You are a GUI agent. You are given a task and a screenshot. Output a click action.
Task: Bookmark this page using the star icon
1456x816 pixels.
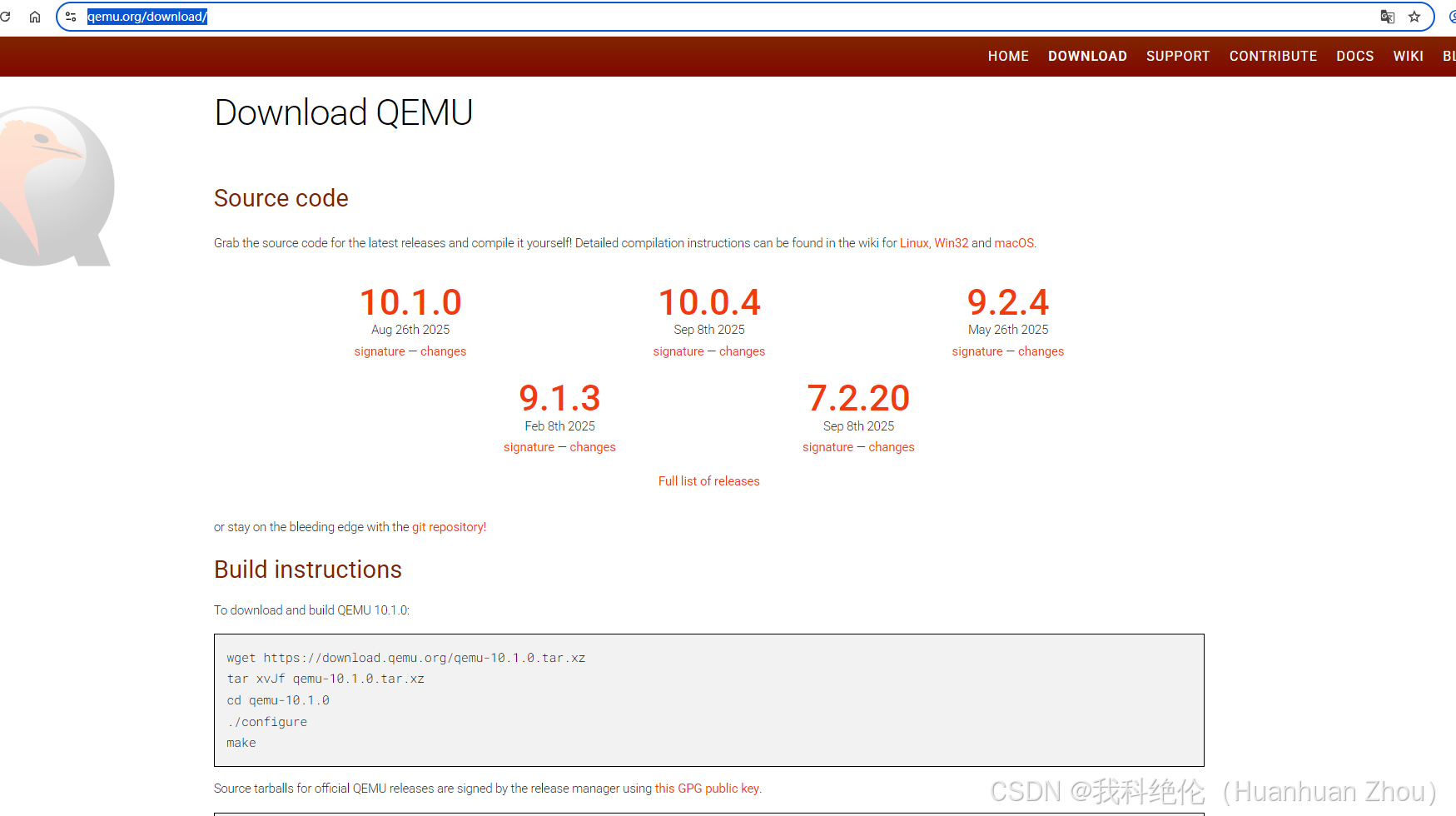point(1414,16)
